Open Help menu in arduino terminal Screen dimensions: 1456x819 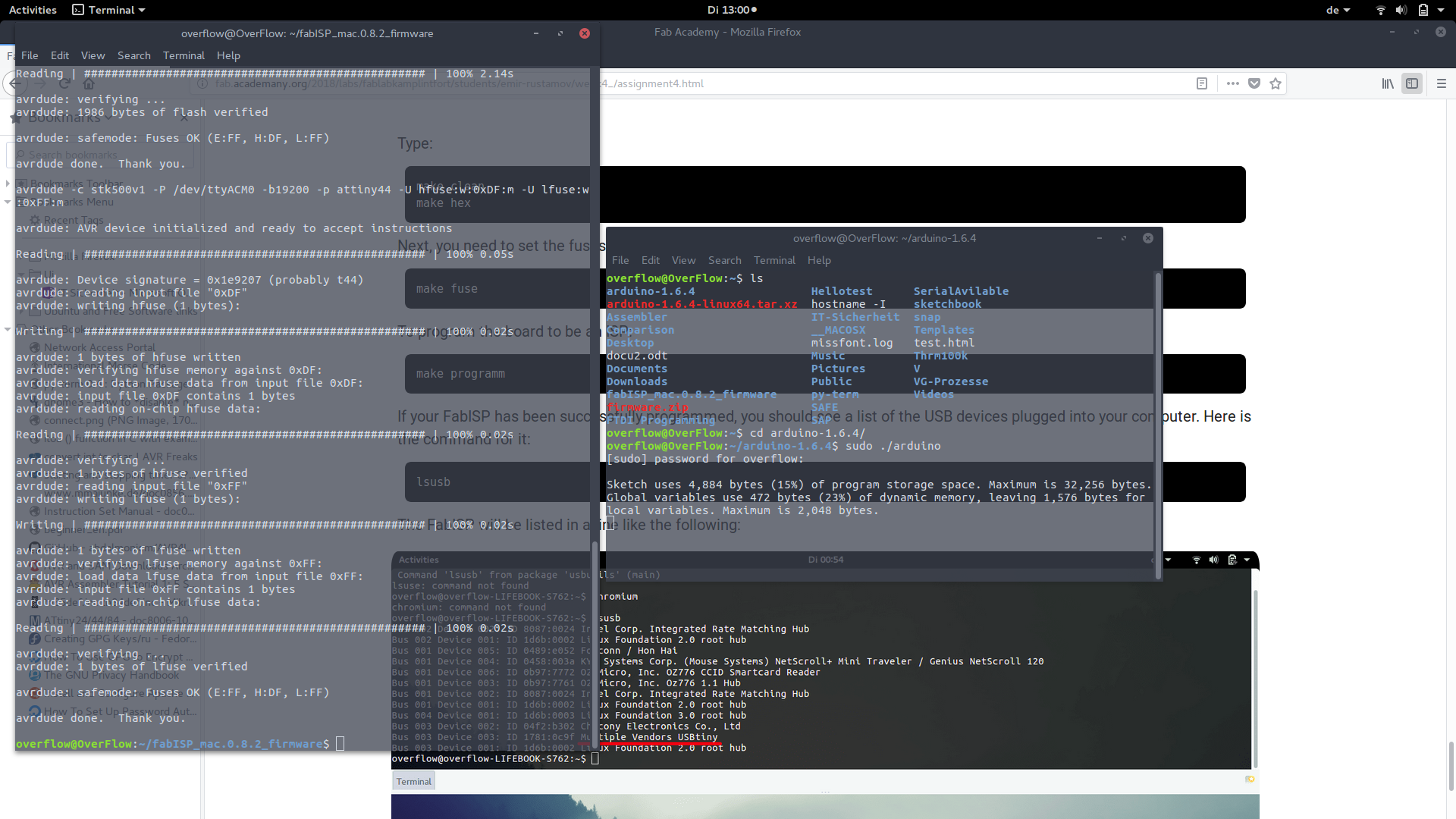(819, 260)
